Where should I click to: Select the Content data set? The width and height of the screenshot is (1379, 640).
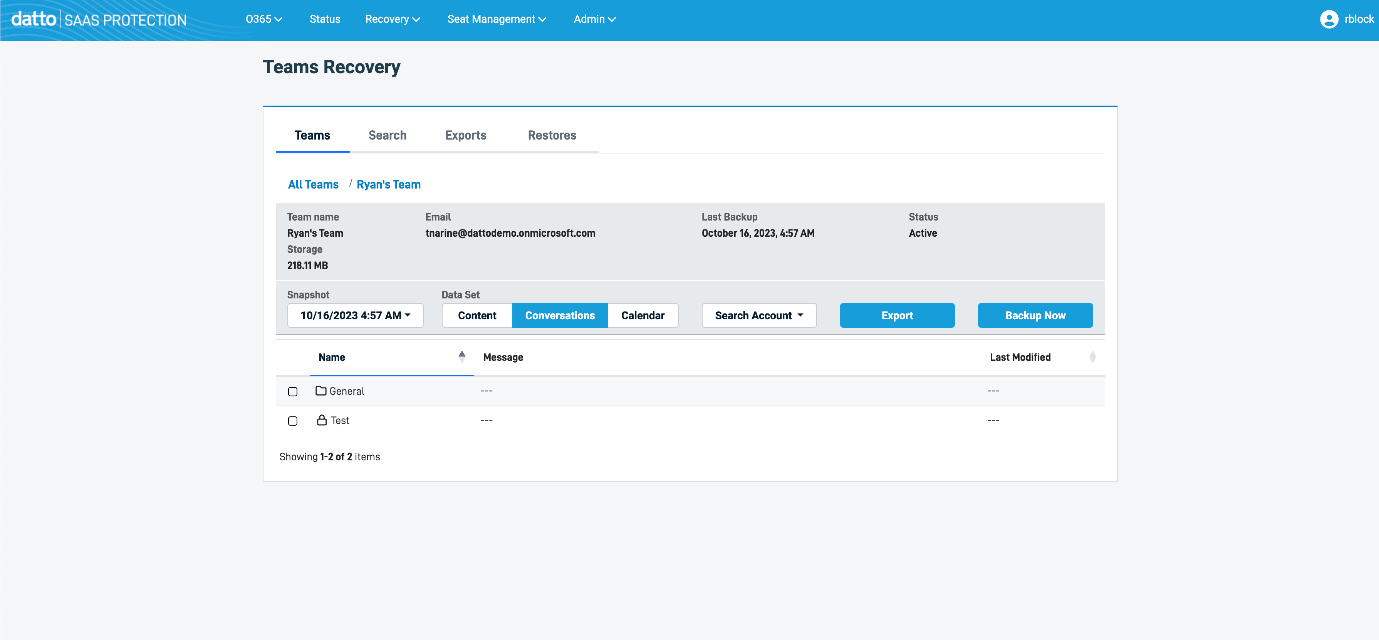point(477,315)
